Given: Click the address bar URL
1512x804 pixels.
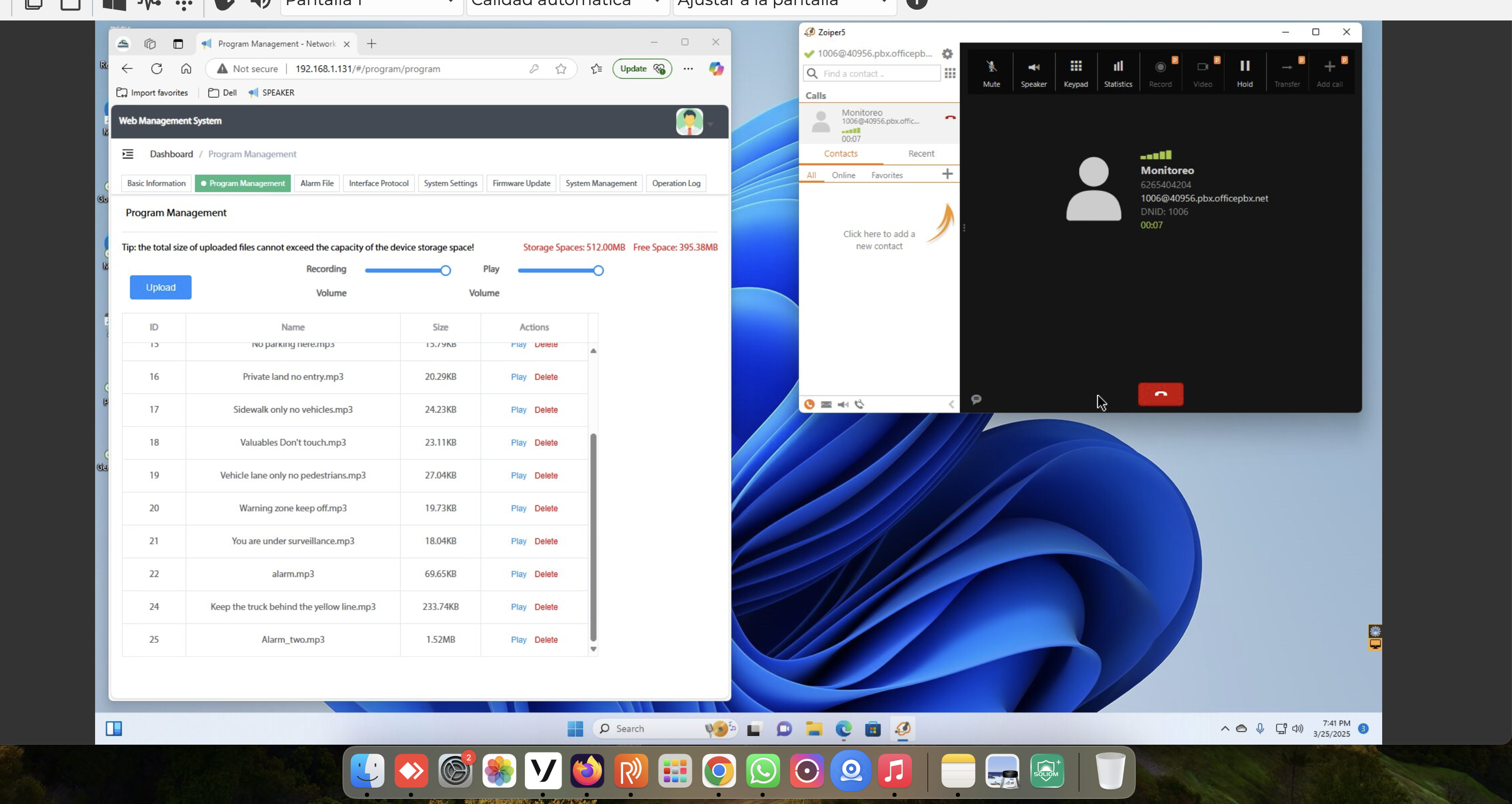Looking at the screenshot, I should coord(368,69).
